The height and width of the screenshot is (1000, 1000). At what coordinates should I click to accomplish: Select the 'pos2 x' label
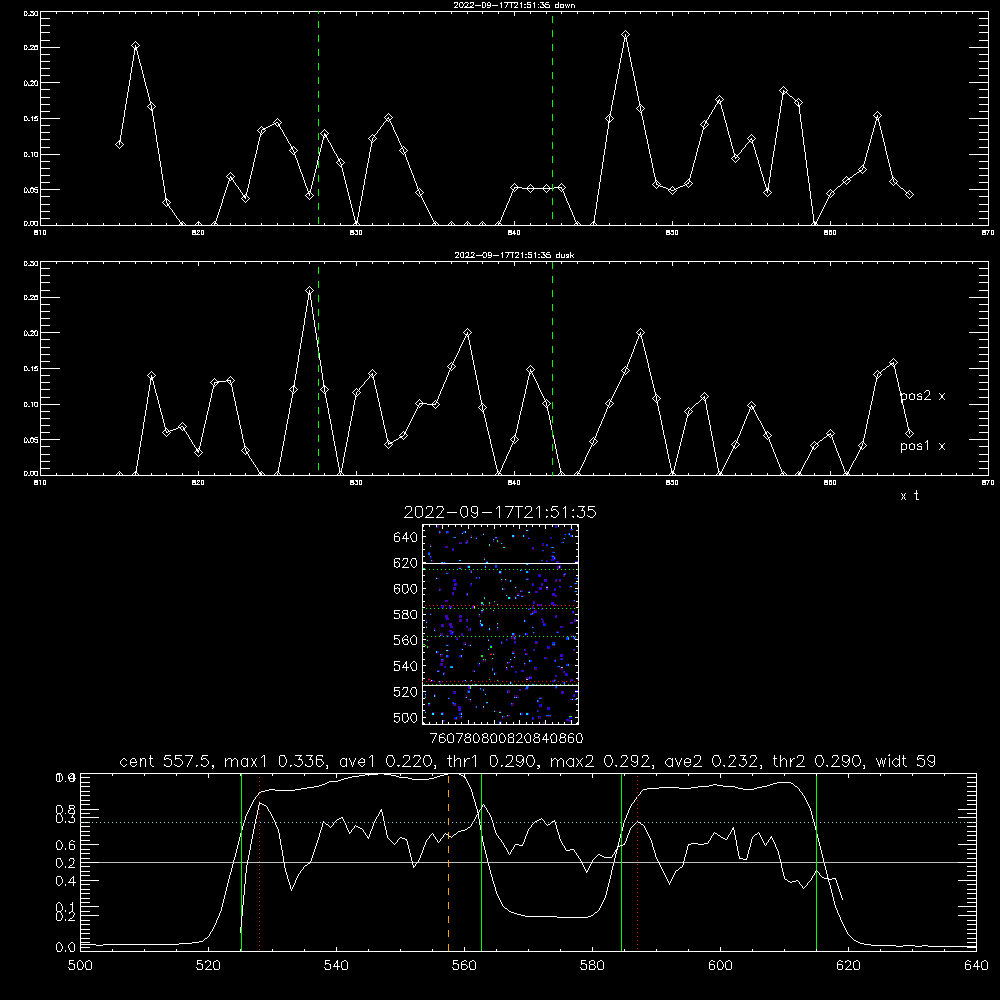(922, 396)
